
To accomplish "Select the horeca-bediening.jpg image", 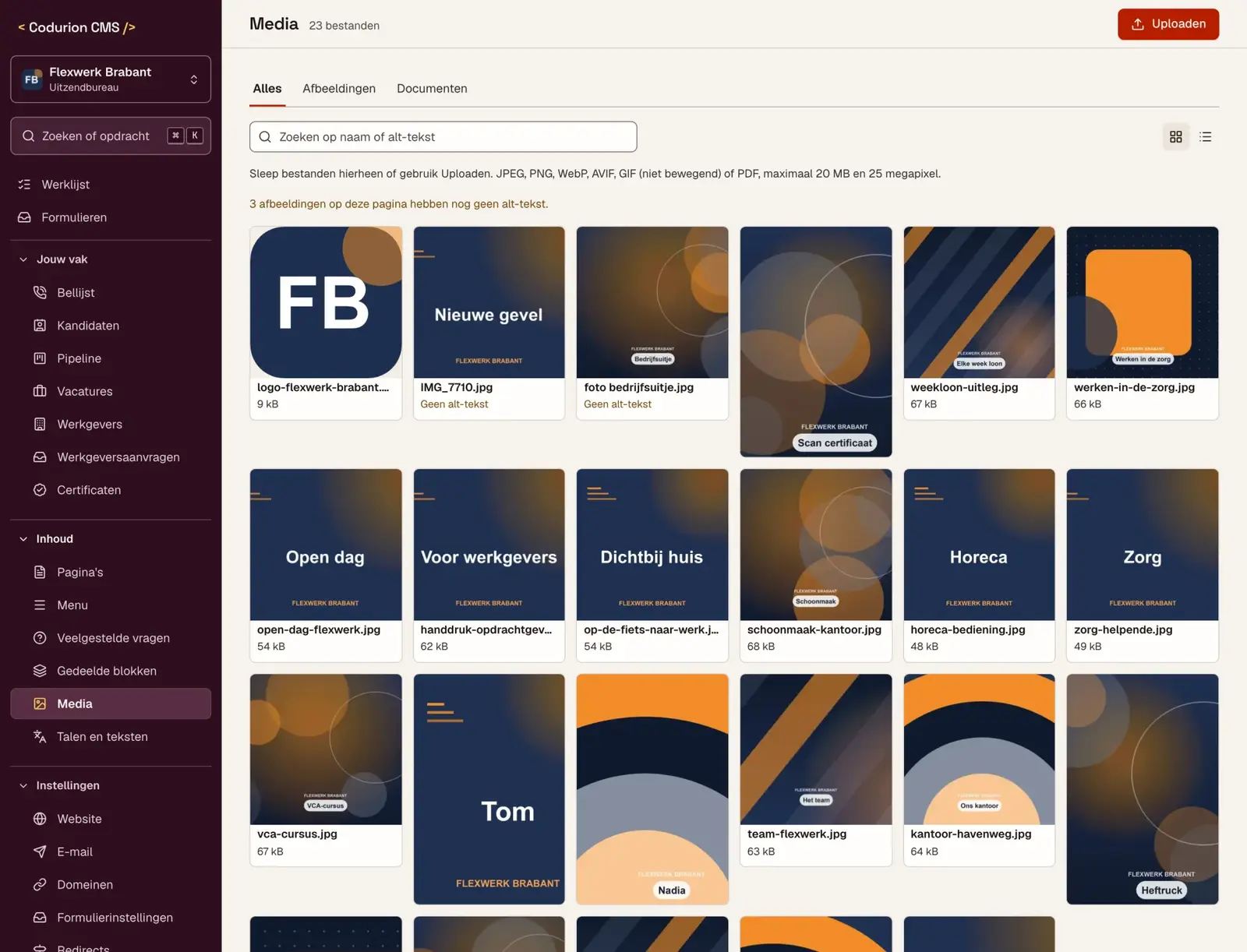I will [979, 566].
